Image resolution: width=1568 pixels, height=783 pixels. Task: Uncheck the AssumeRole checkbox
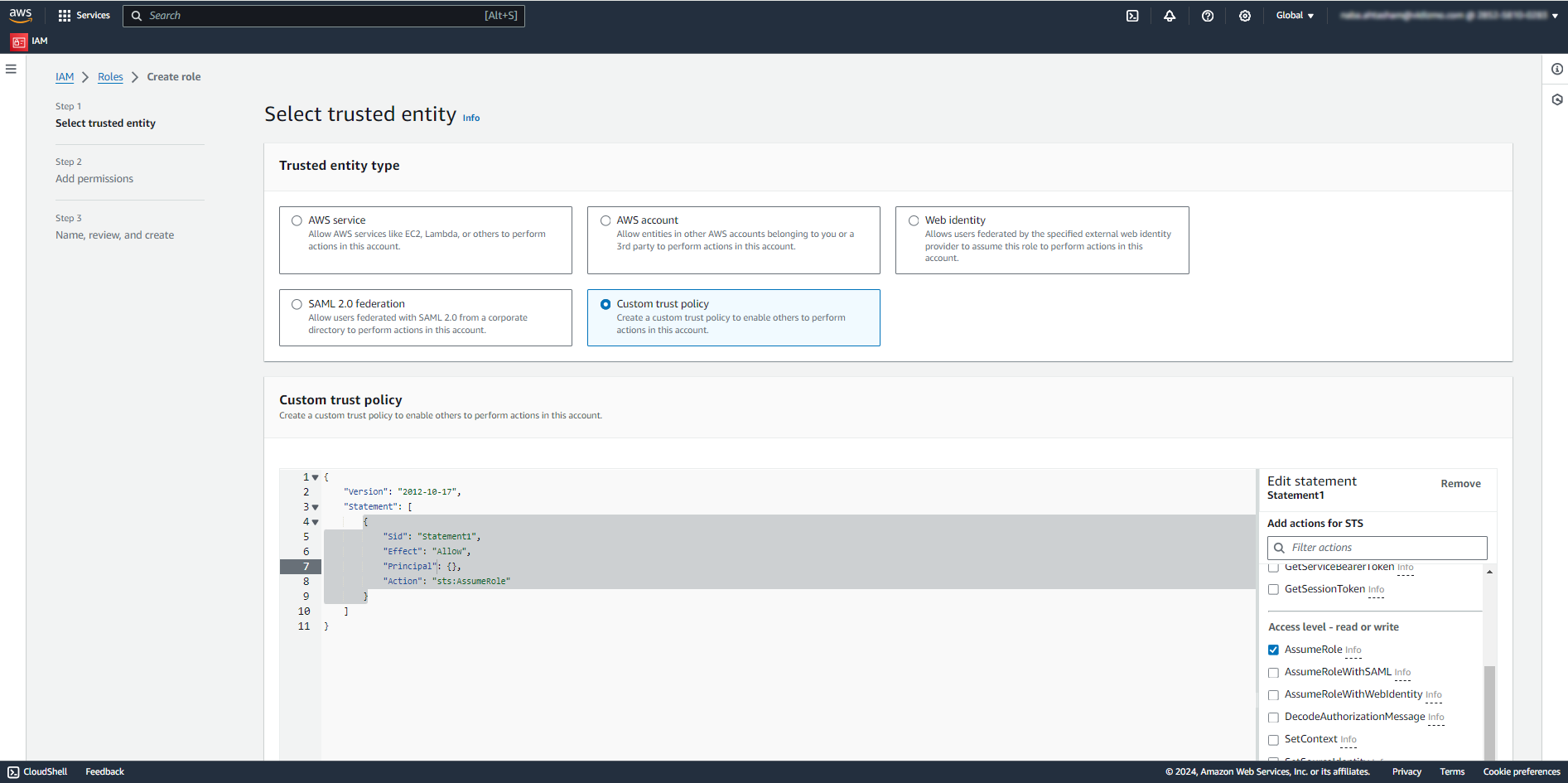(x=1274, y=650)
